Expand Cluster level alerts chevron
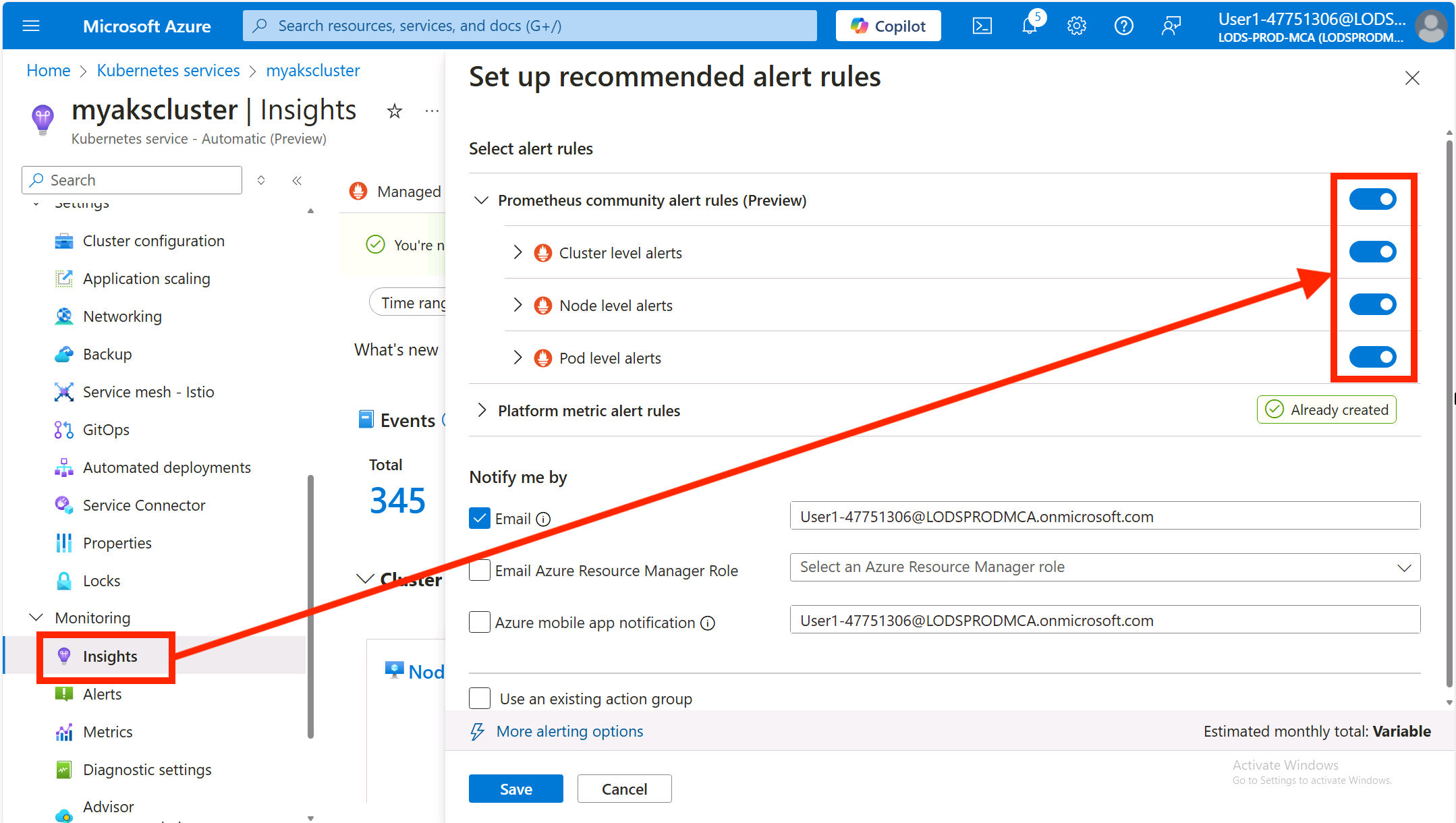This screenshot has height=823, width=1456. (x=517, y=252)
